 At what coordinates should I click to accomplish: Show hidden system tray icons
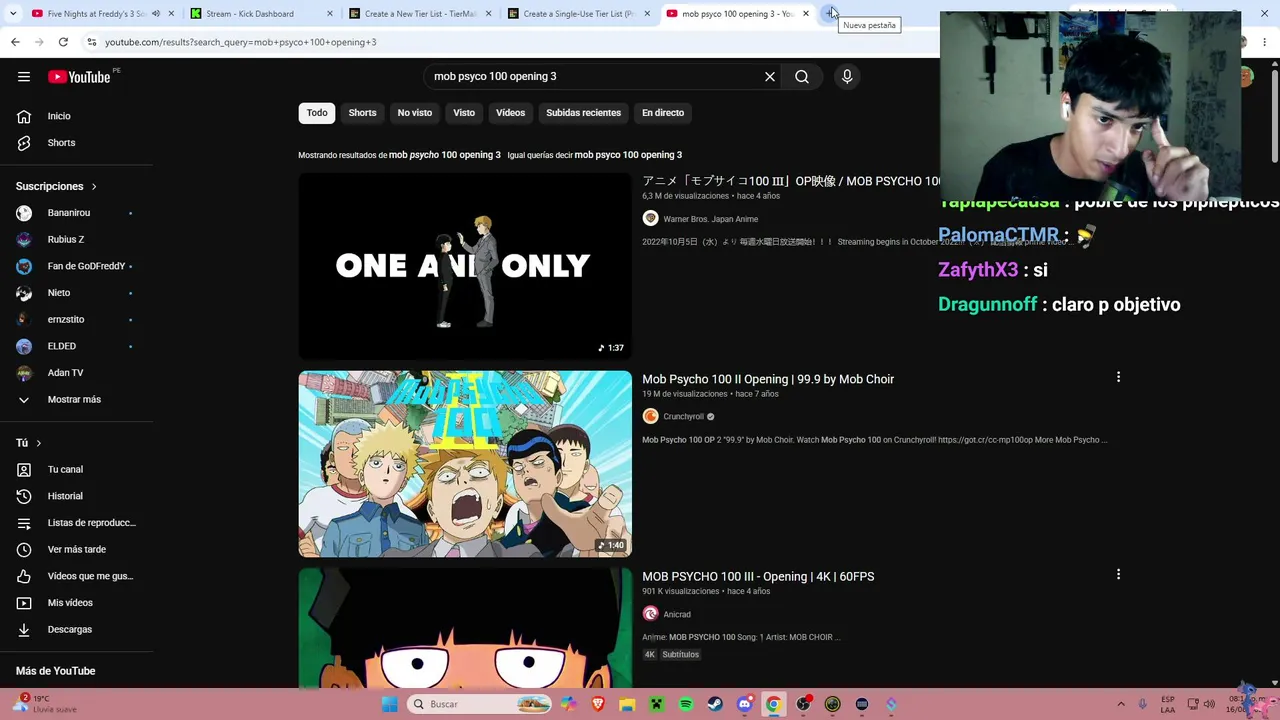click(x=1121, y=704)
